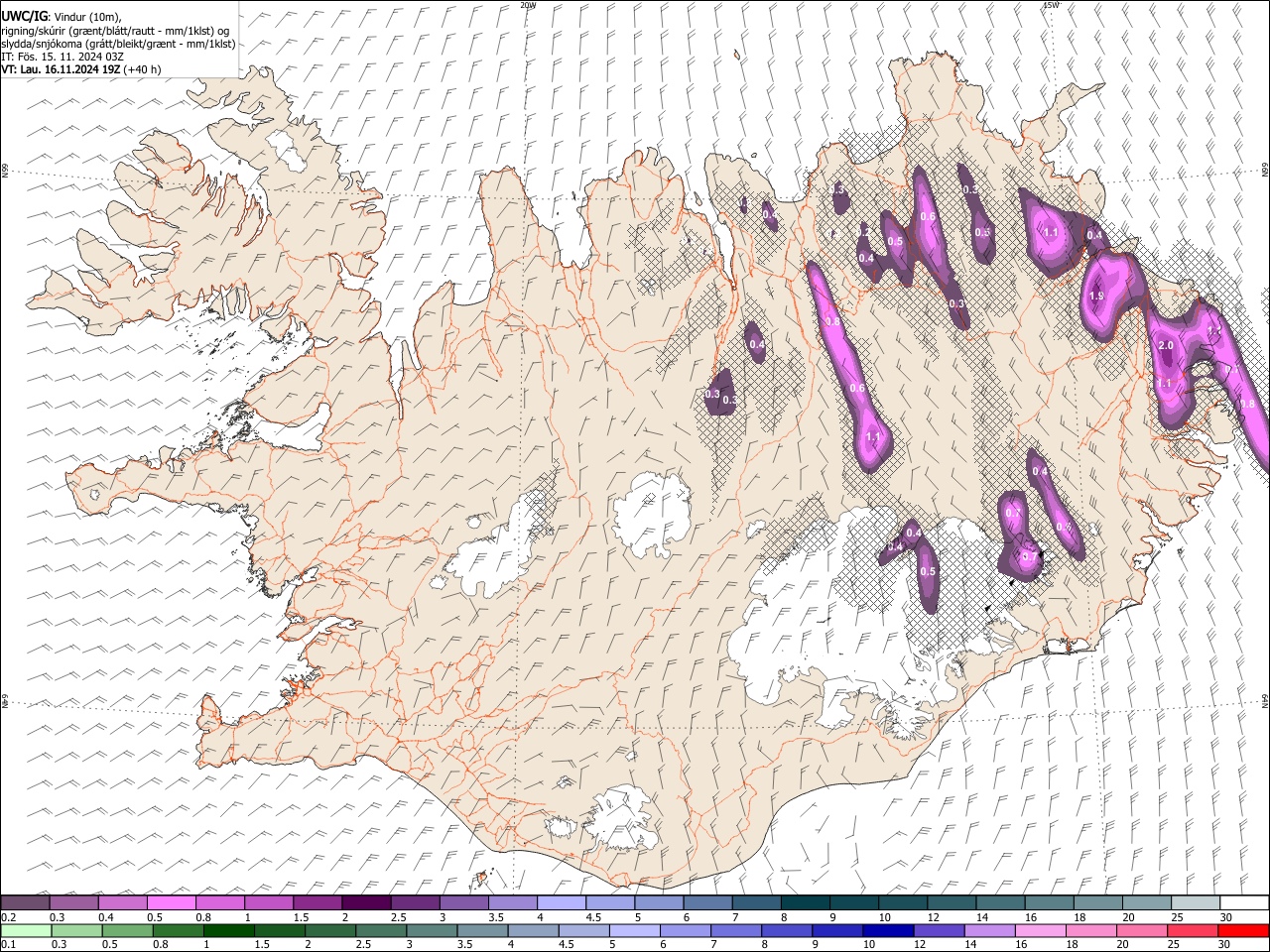Viewport: 1270px width, 952px height.
Task: Click the snow legend swatch between 0.2 and 0.3
Action: tap(25, 902)
